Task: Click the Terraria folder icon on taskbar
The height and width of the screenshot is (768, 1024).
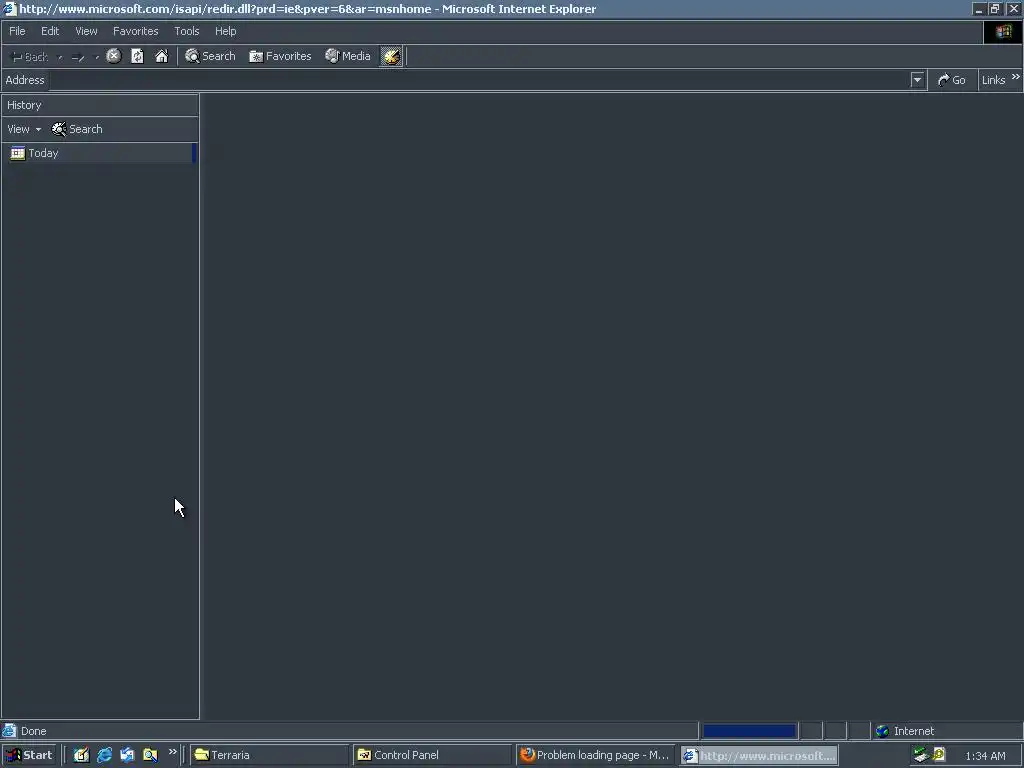Action: point(202,756)
